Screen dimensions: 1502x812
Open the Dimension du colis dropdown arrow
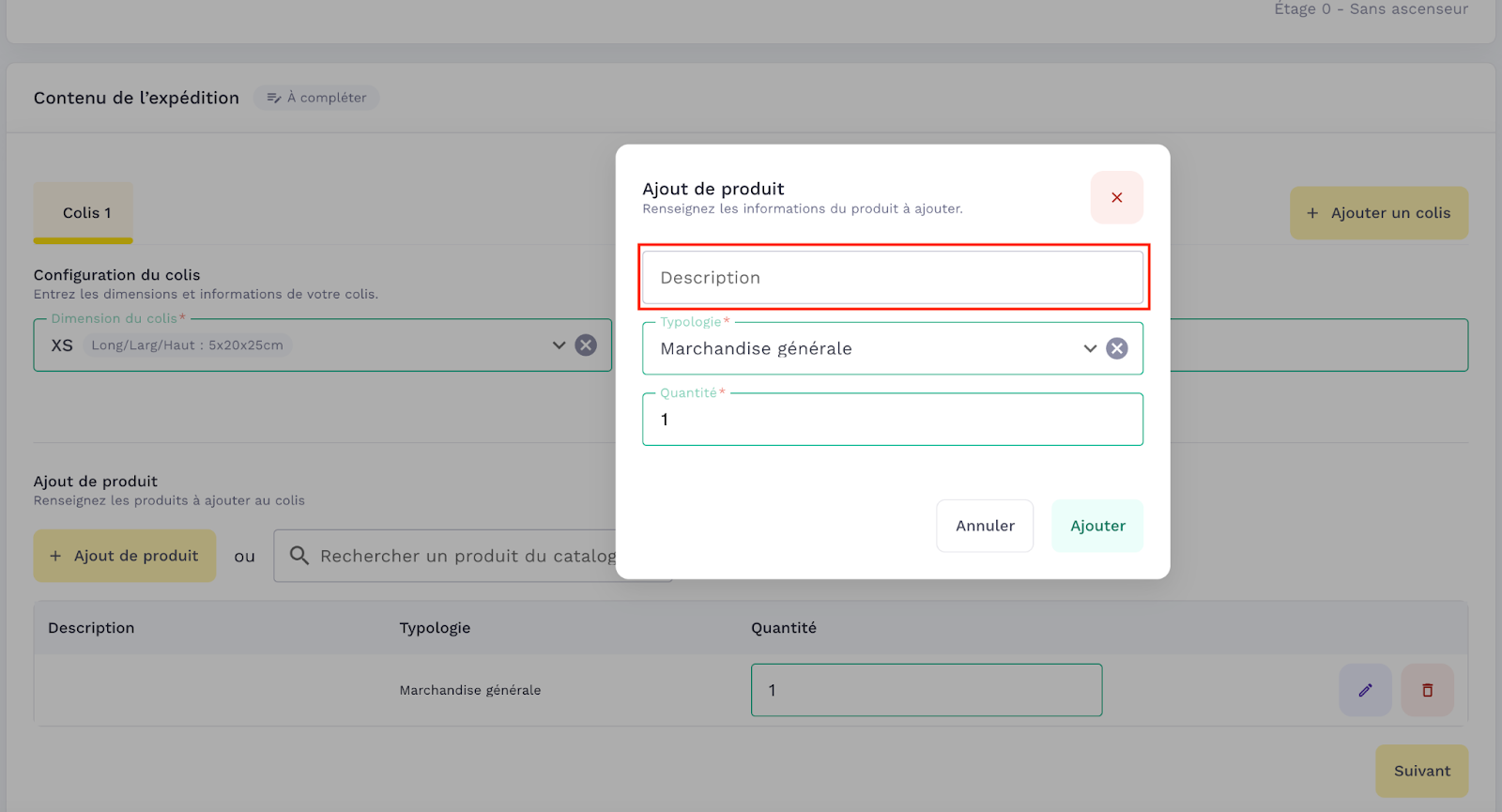coord(559,345)
